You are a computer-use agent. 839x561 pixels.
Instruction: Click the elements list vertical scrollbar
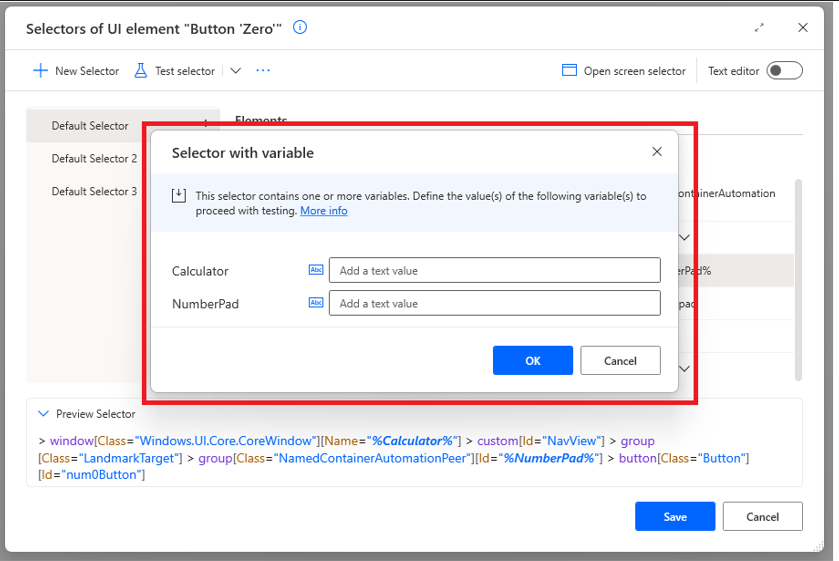pyautogui.click(x=798, y=279)
